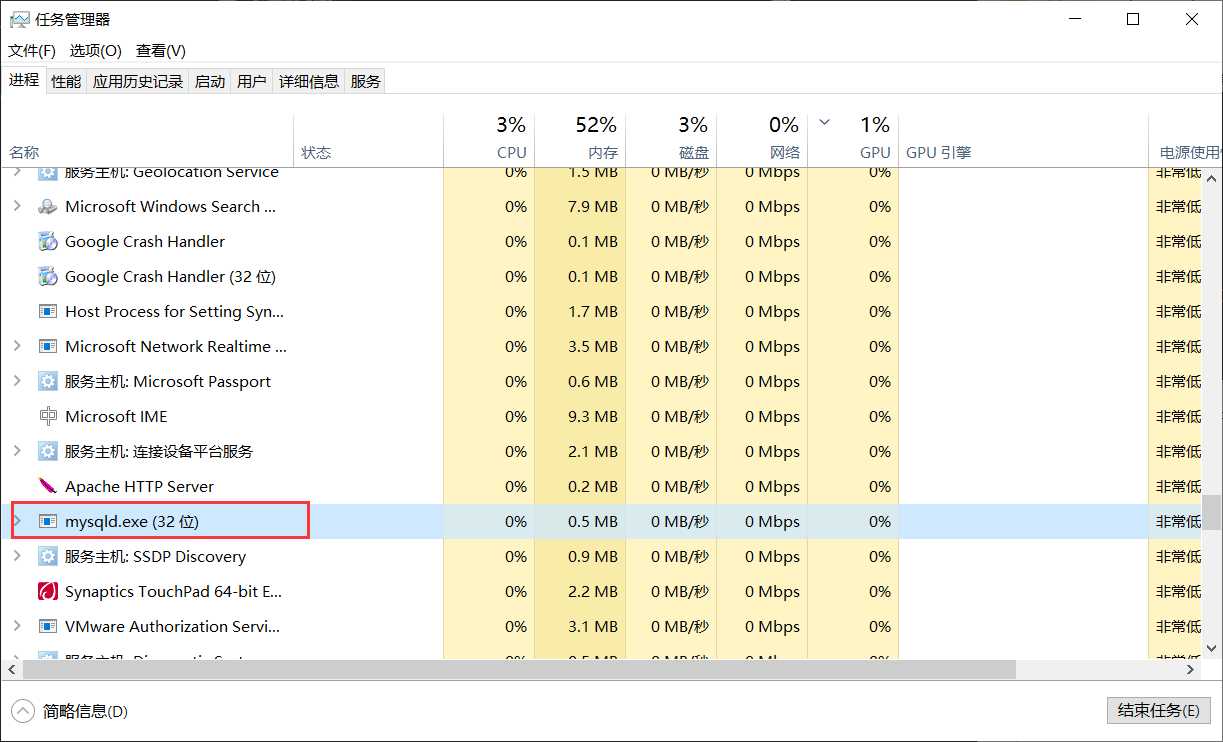Click the 3.5 MB memory value
Viewport: 1223px width, 742px height.
(592, 347)
